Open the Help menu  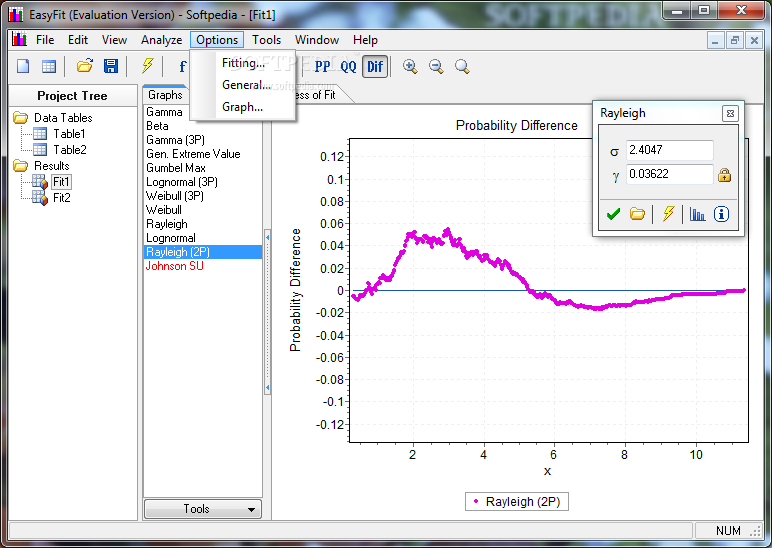(365, 40)
